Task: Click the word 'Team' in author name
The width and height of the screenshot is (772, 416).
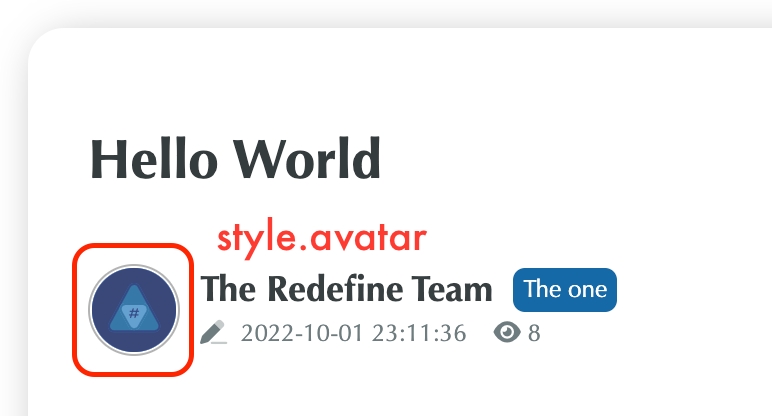Action: pos(452,289)
